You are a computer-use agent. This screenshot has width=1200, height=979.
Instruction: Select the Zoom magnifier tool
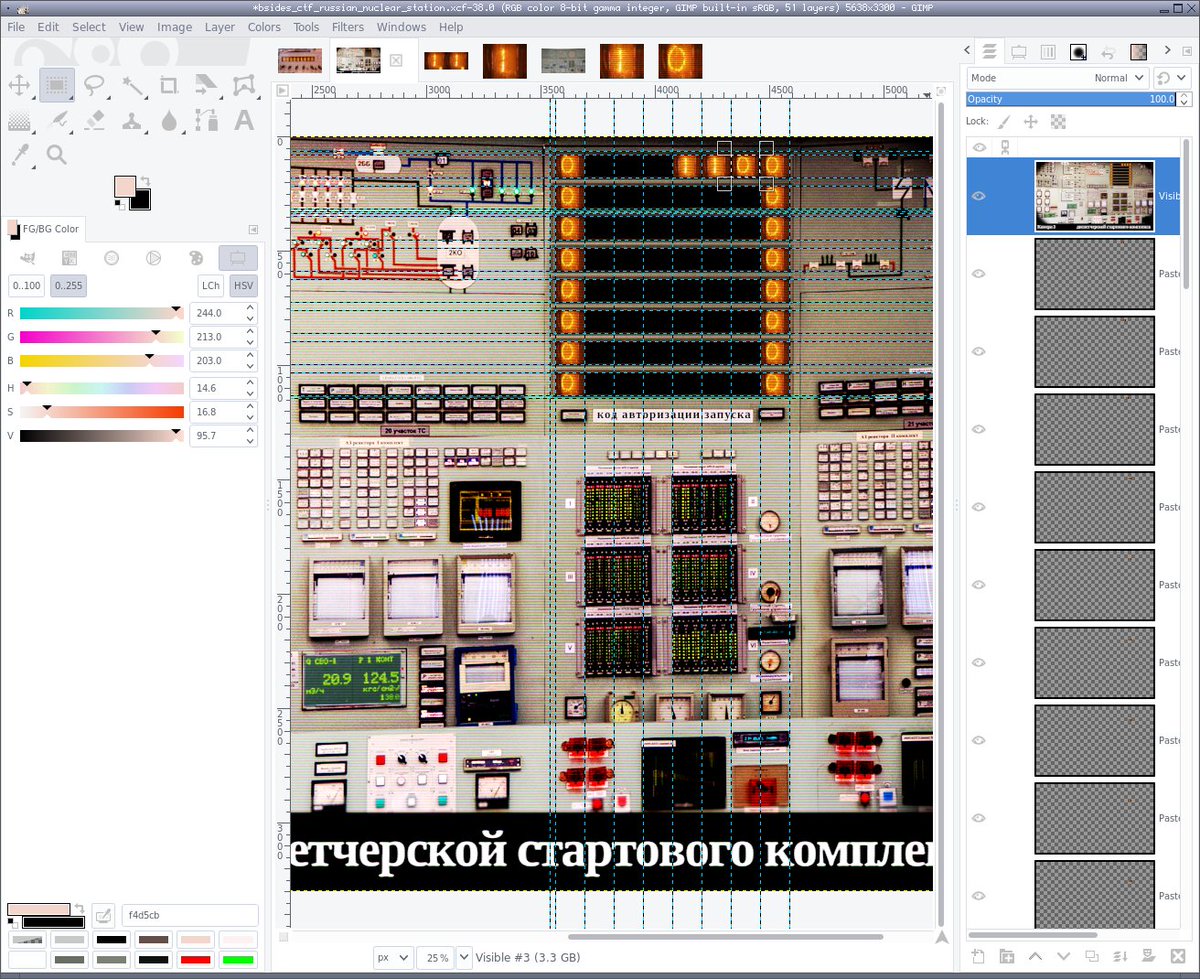tap(57, 155)
